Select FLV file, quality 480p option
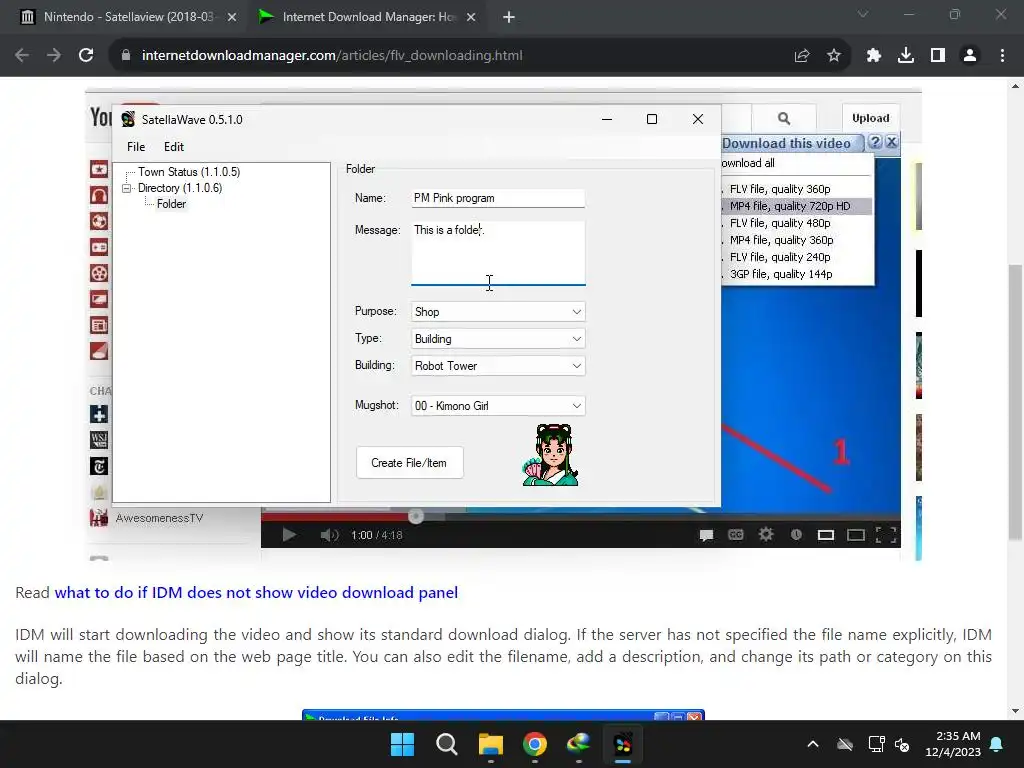 point(779,223)
